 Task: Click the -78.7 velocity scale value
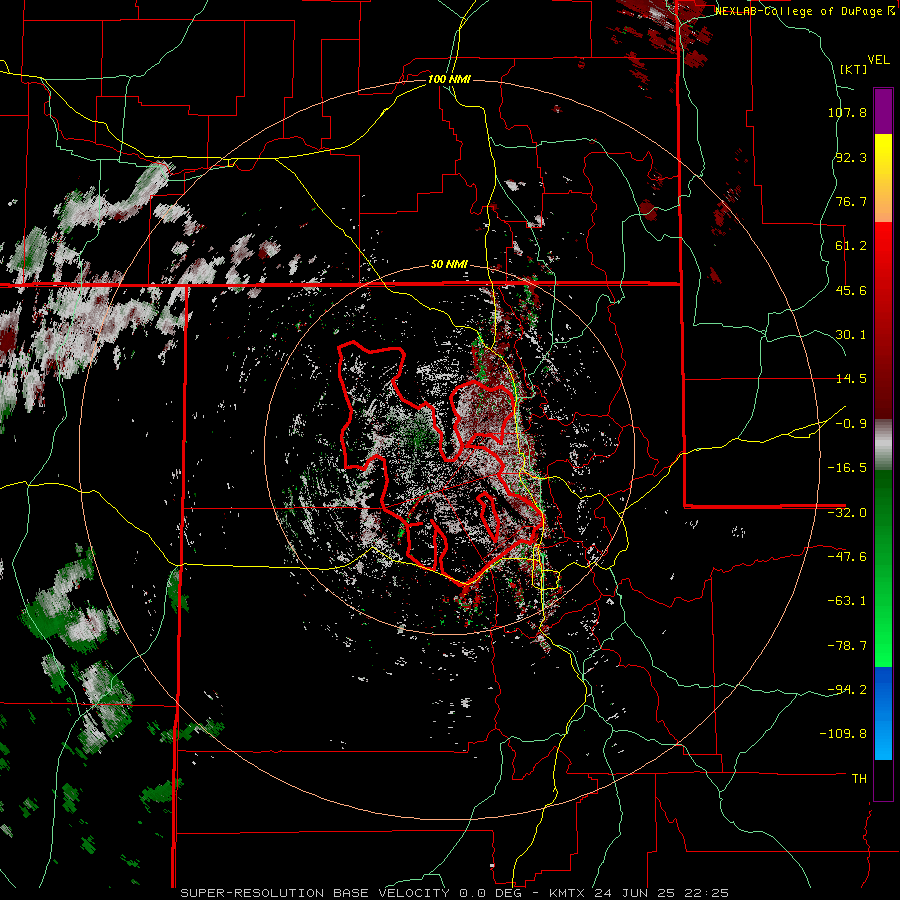[847, 646]
